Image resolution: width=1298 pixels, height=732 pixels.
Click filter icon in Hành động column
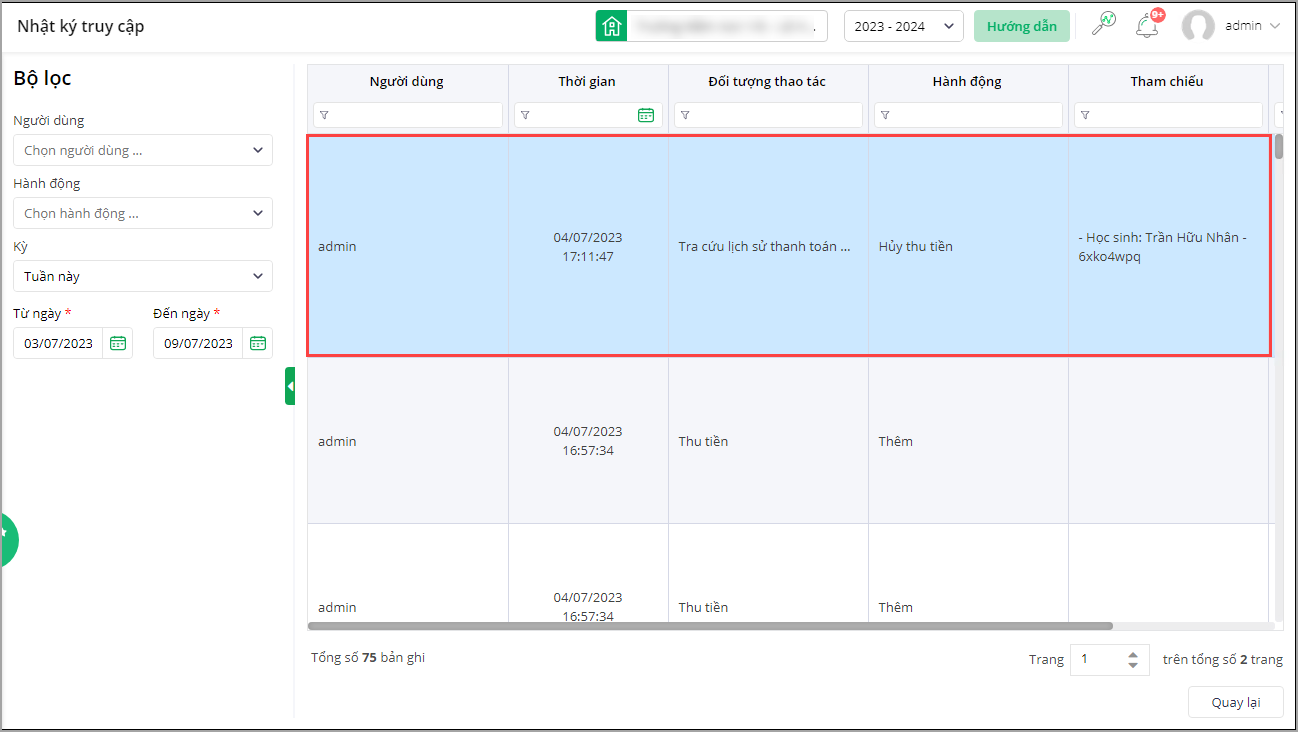pyautogui.click(x=885, y=115)
